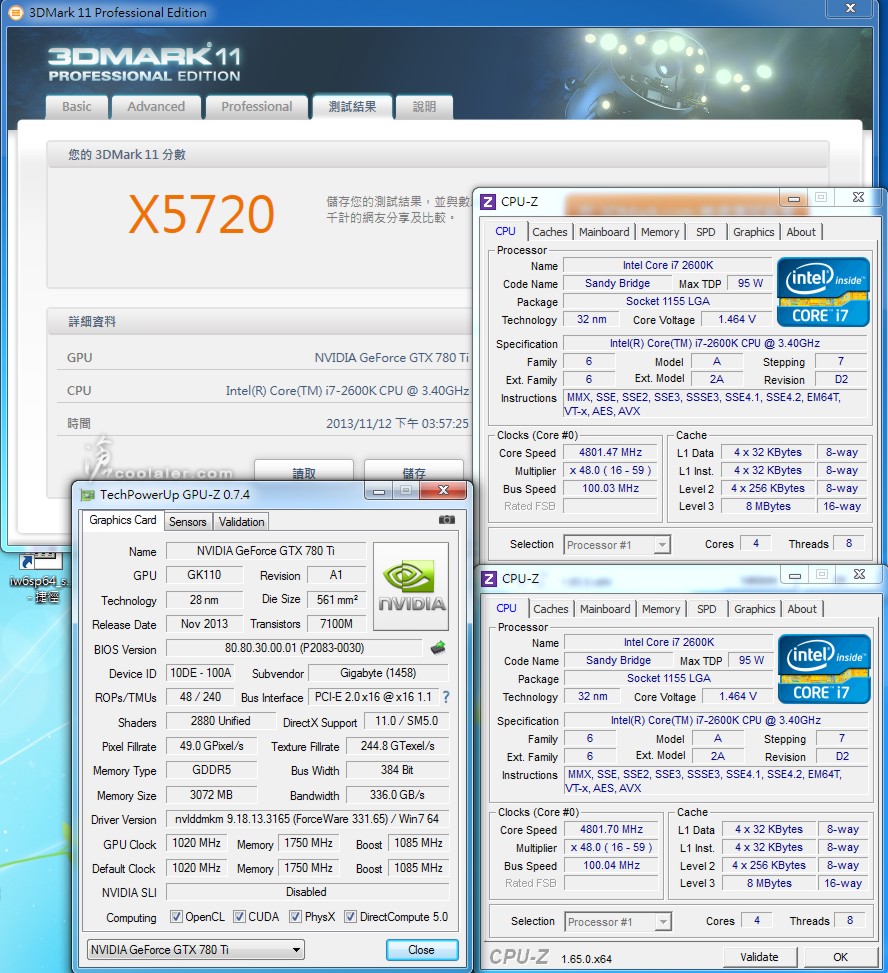The height and width of the screenshot is (973, 888).
Task: Click the NVIDIA logo in GPU-Z
Action: [x=411, y=586]
